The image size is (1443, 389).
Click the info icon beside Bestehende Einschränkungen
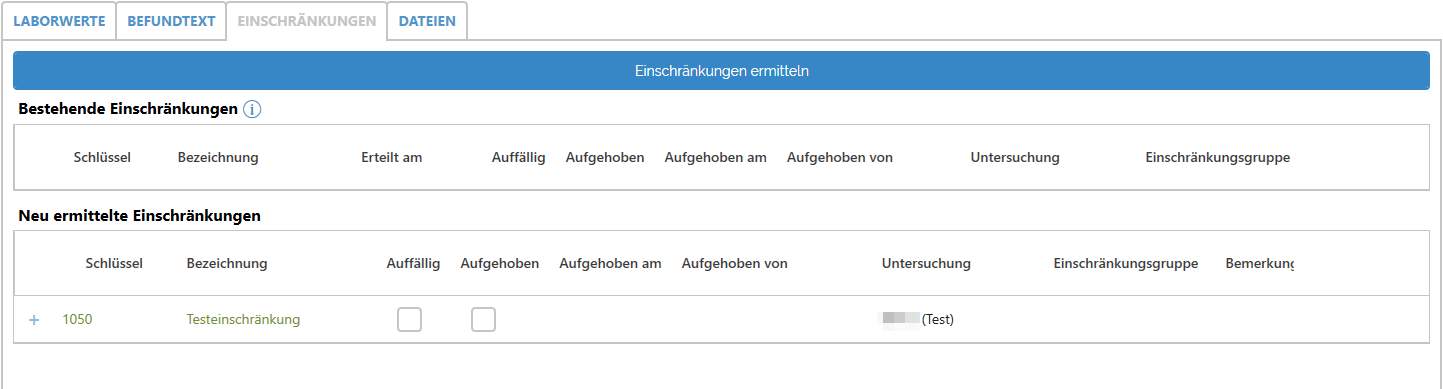tap(252, 109)
